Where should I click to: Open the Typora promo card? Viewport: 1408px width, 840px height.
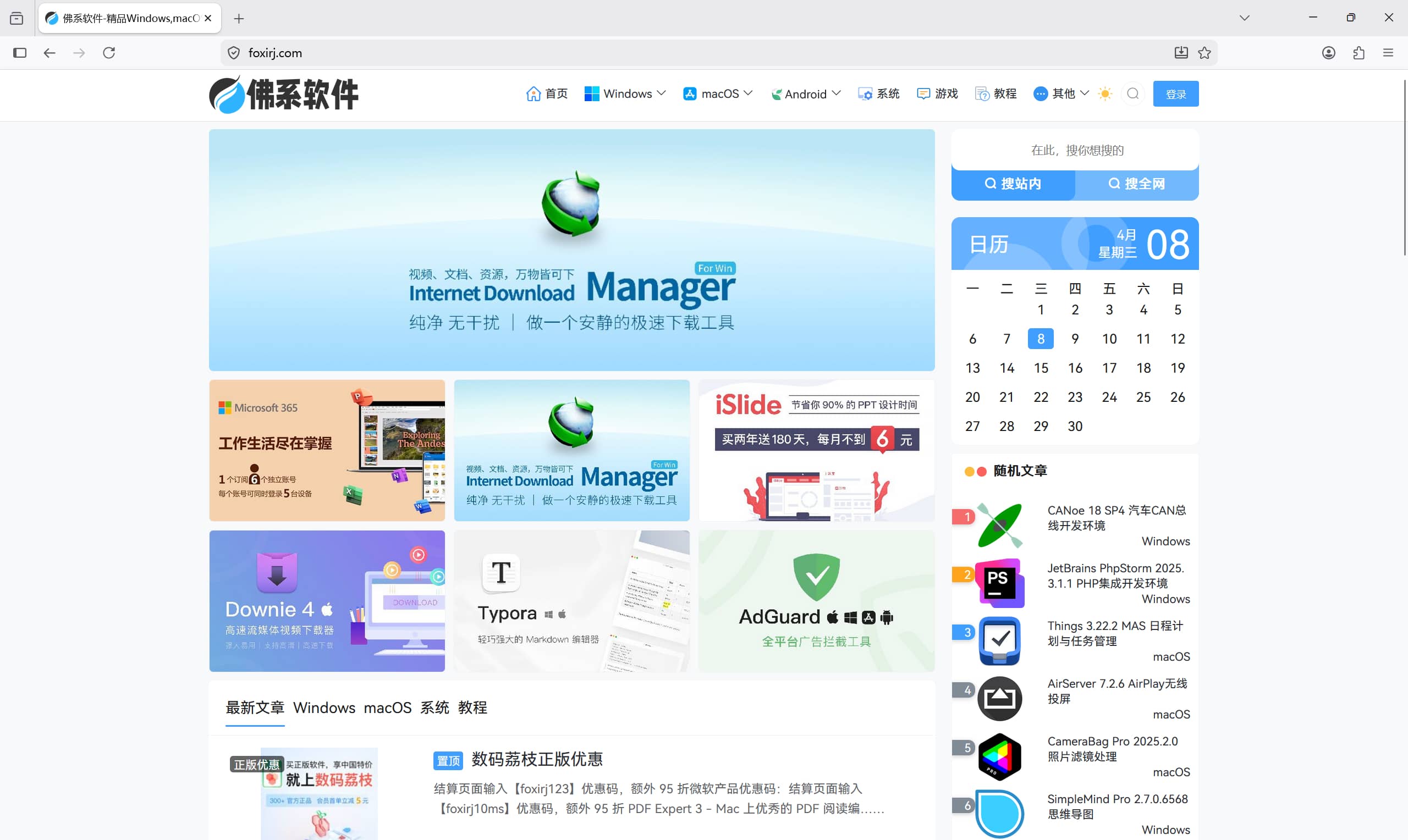pyautogui.click(x=572, y=601)
